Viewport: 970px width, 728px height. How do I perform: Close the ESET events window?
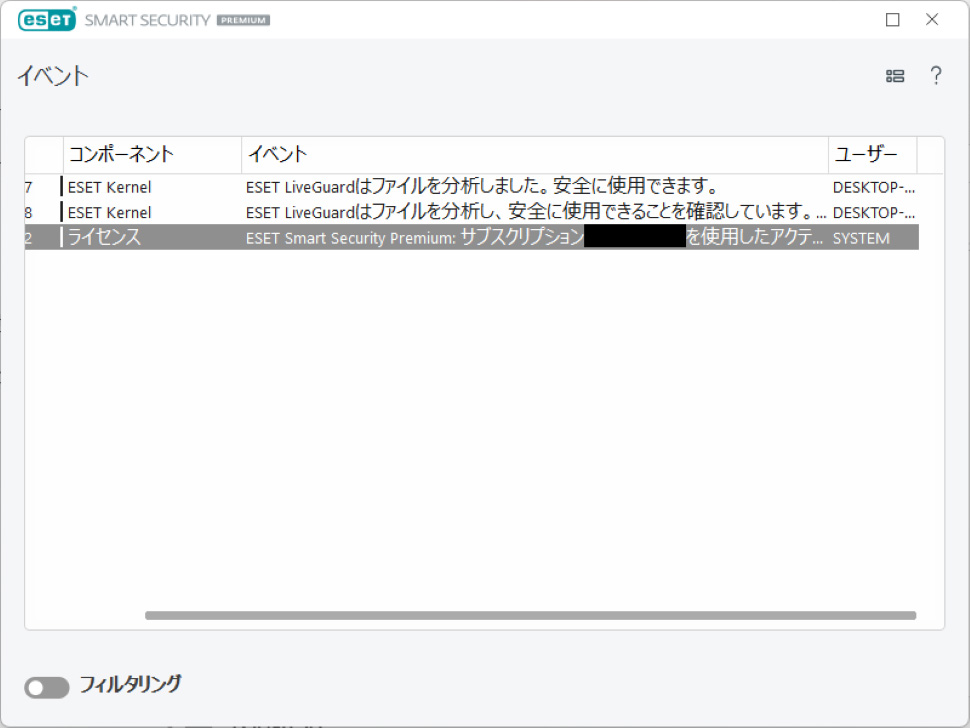pyautogui.click(x=932, y=20)
